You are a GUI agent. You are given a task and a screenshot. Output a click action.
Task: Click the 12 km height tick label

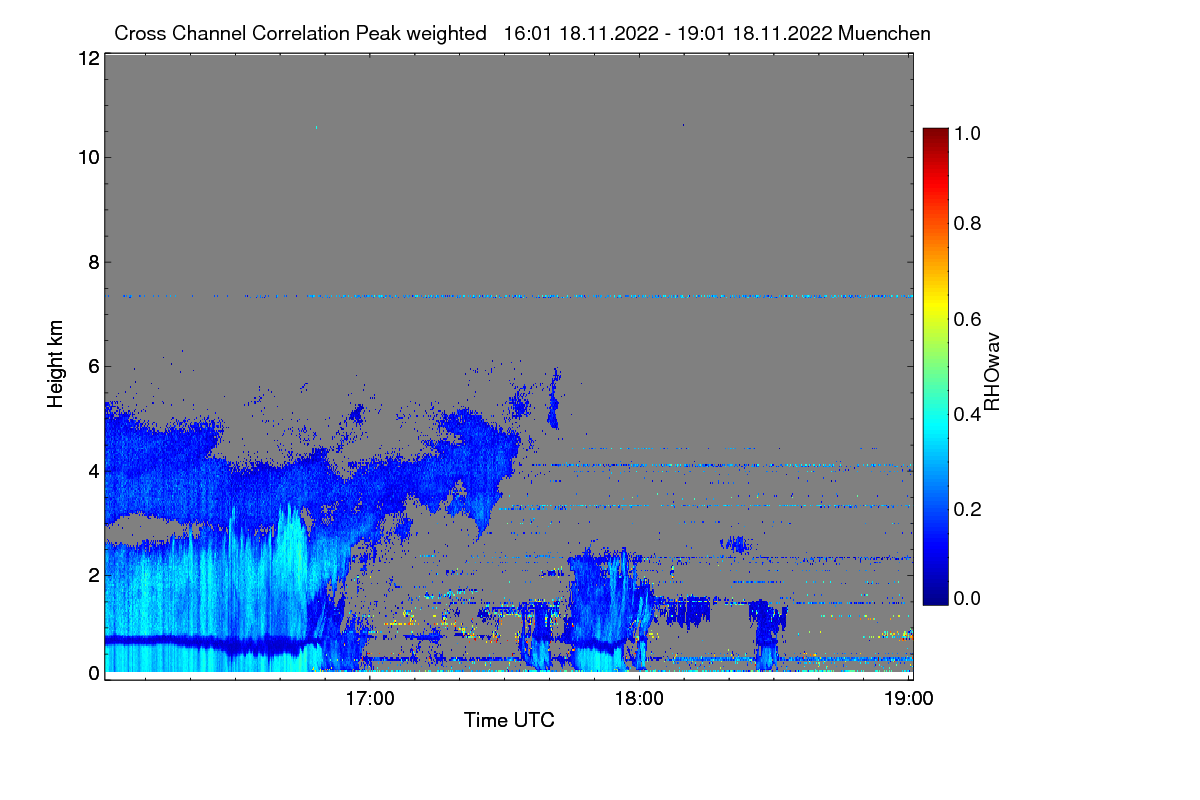88,58
